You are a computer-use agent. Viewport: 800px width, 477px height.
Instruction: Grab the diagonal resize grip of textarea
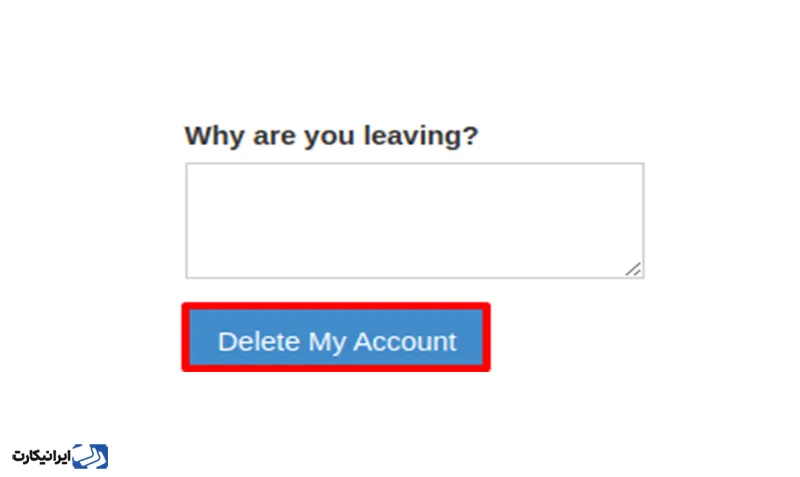633,268
